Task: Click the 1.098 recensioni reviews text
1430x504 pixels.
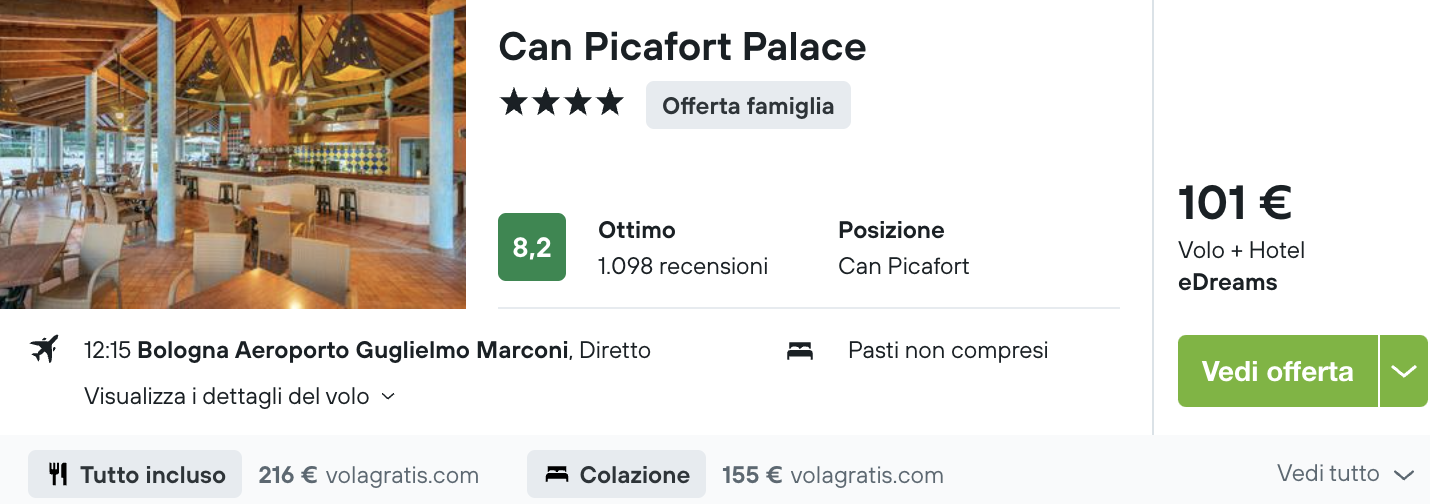Action: click(x=683, y=266)
